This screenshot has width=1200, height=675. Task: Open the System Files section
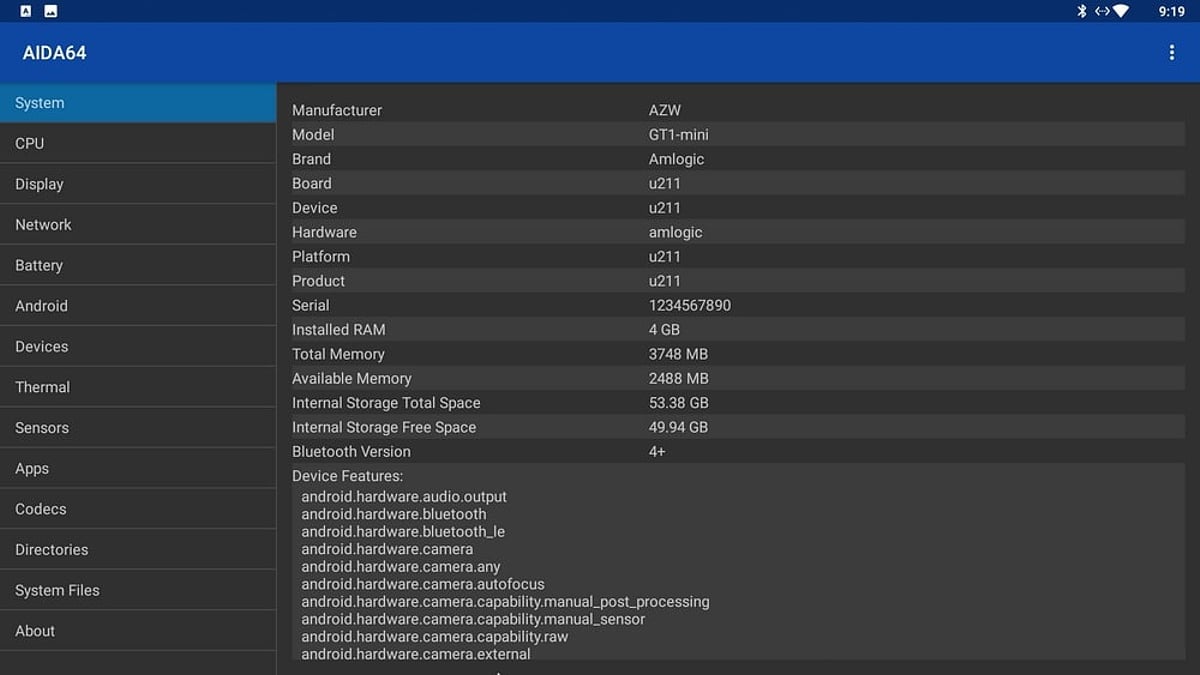tap(138, 590)
